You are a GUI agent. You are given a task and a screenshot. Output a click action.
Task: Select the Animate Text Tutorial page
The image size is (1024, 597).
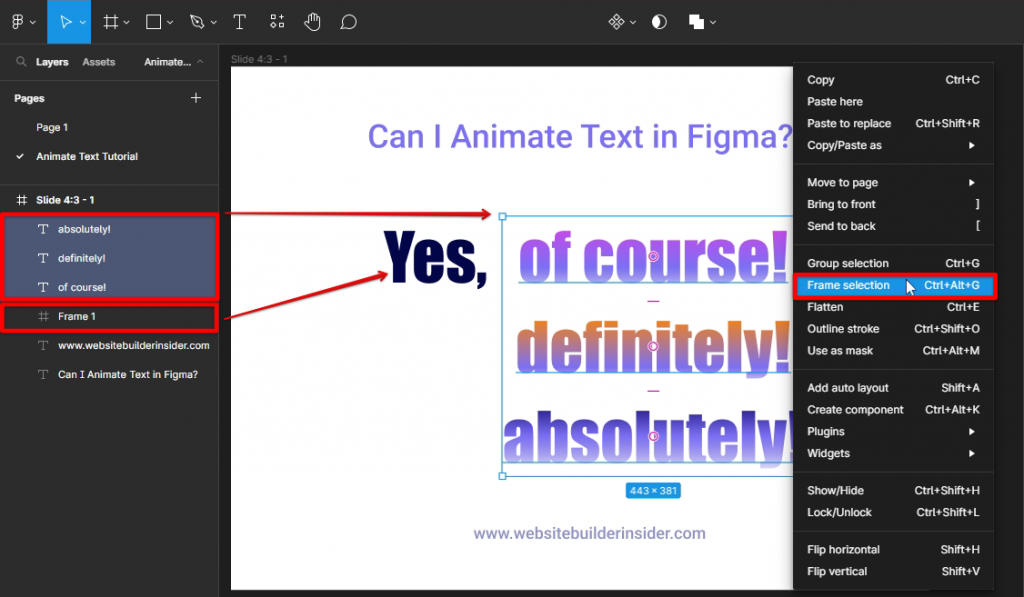[87, 157]
